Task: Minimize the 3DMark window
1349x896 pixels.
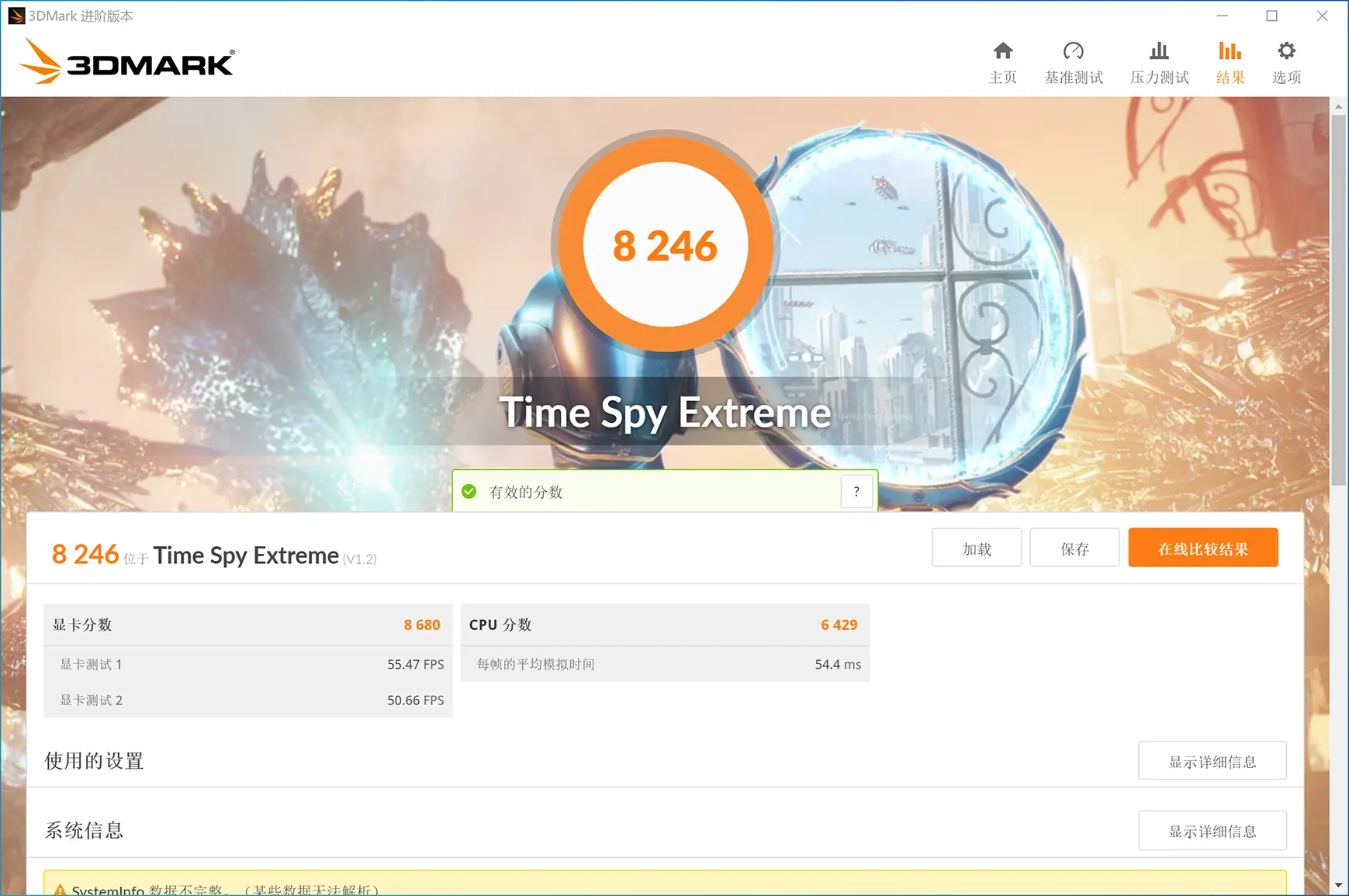Action: pyautogui.click(x=1223, y=16)
